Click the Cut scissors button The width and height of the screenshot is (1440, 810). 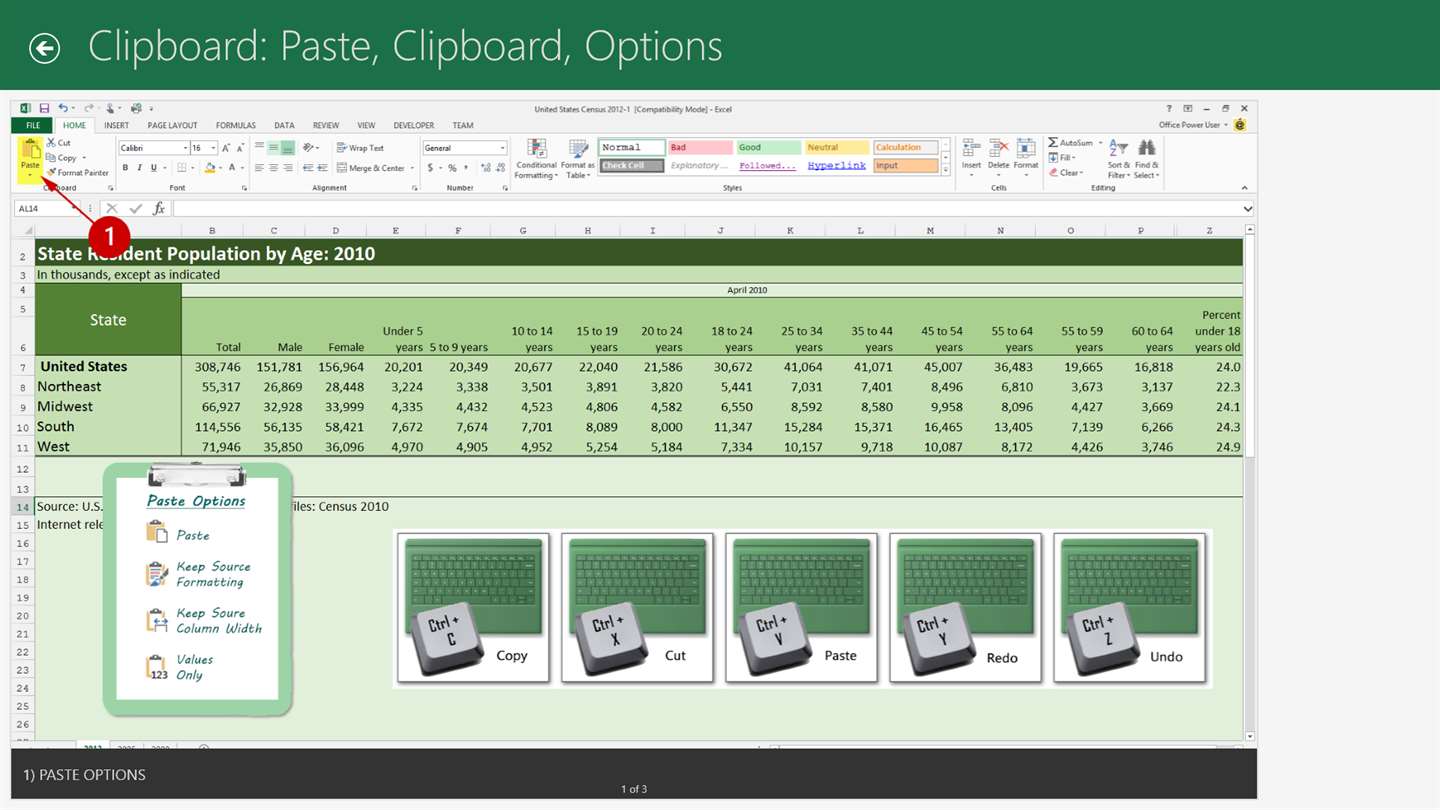click(x=59, y=143)
